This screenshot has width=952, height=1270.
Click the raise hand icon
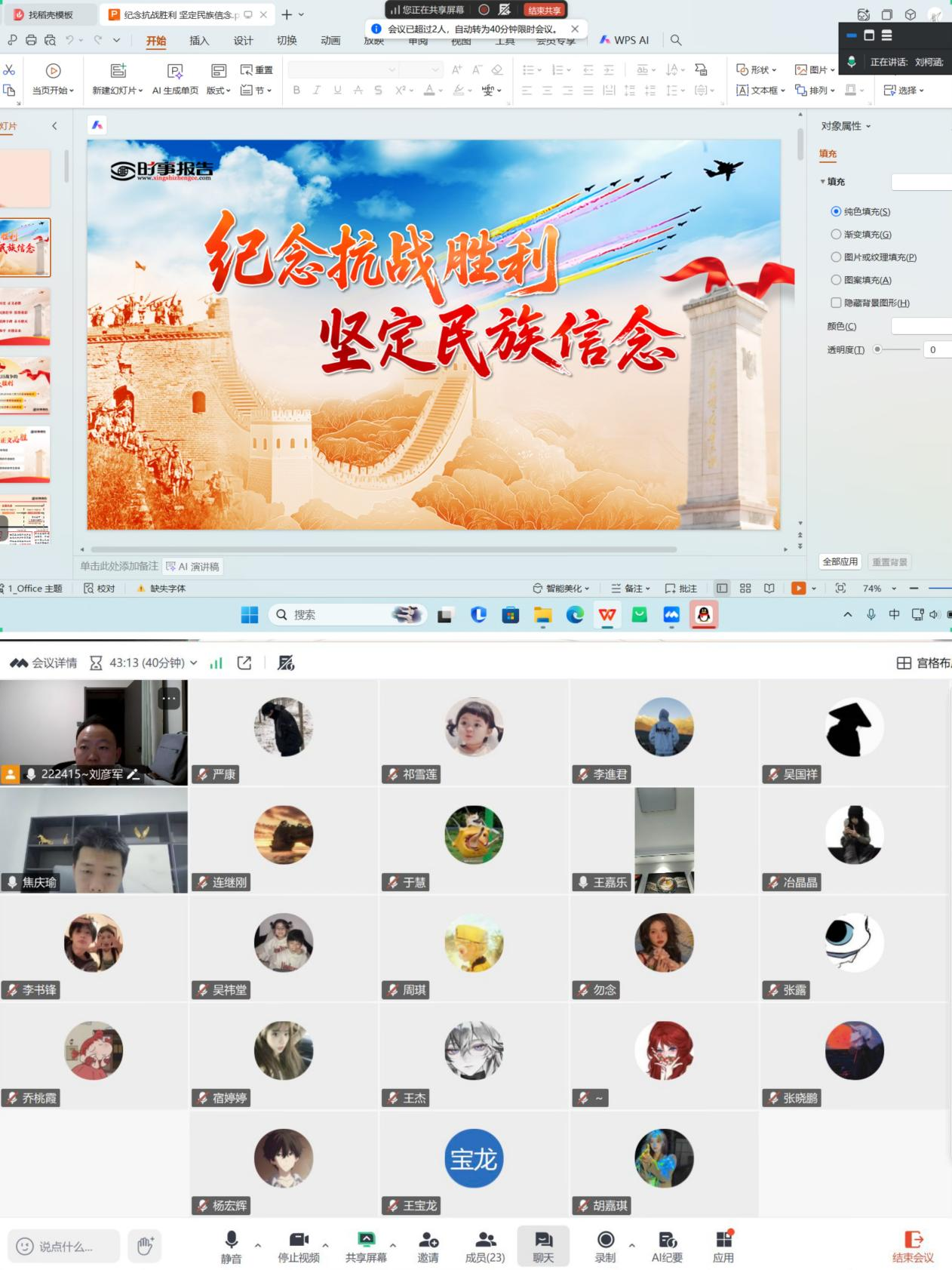[145, 1246]
